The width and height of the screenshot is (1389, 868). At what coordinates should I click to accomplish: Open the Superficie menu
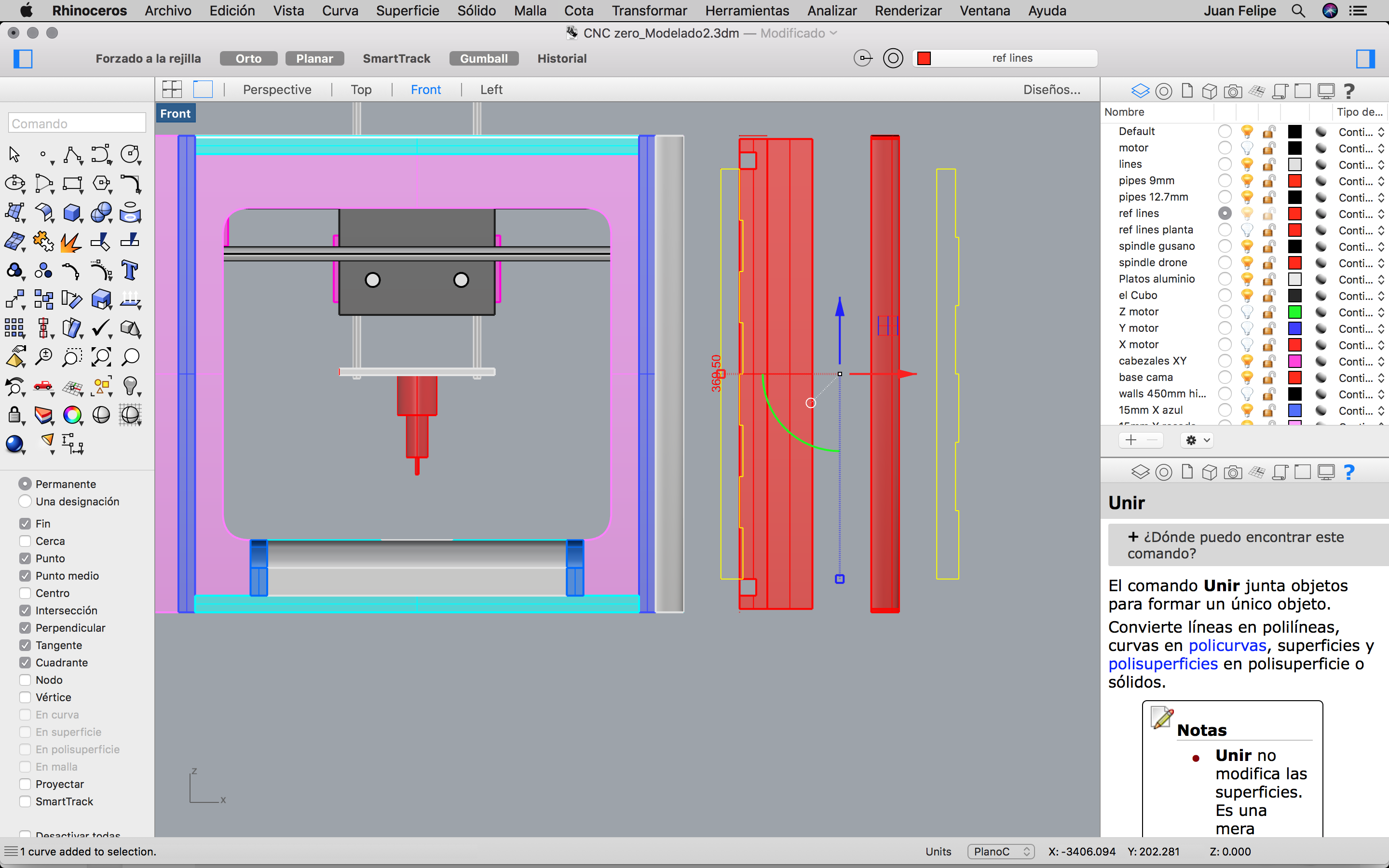coord(407,10)
